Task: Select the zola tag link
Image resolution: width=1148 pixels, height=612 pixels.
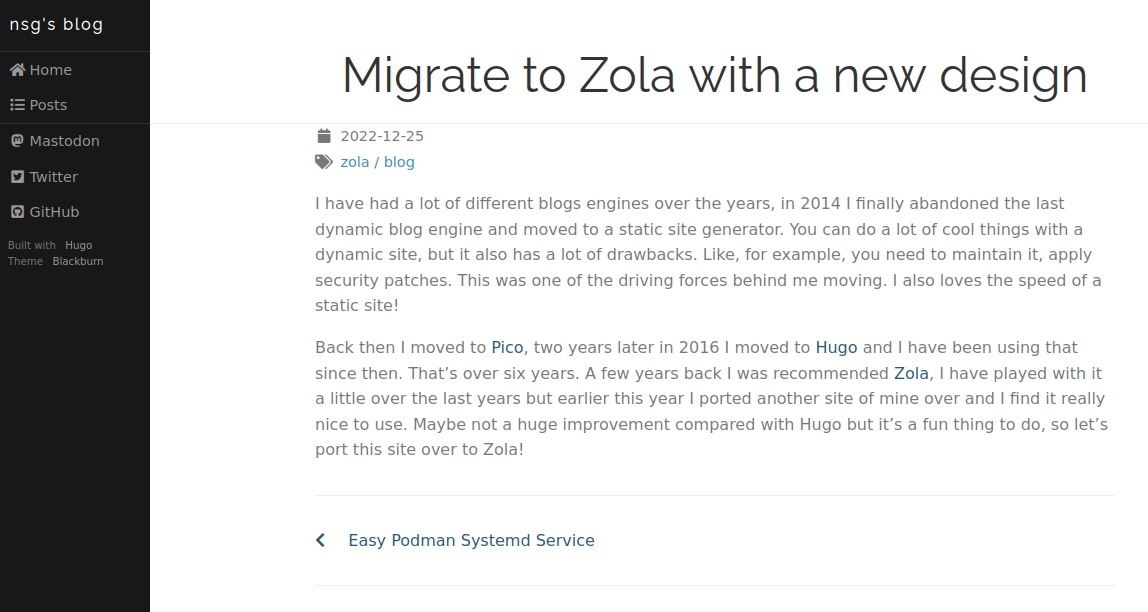Action: [x=354, y=162]
